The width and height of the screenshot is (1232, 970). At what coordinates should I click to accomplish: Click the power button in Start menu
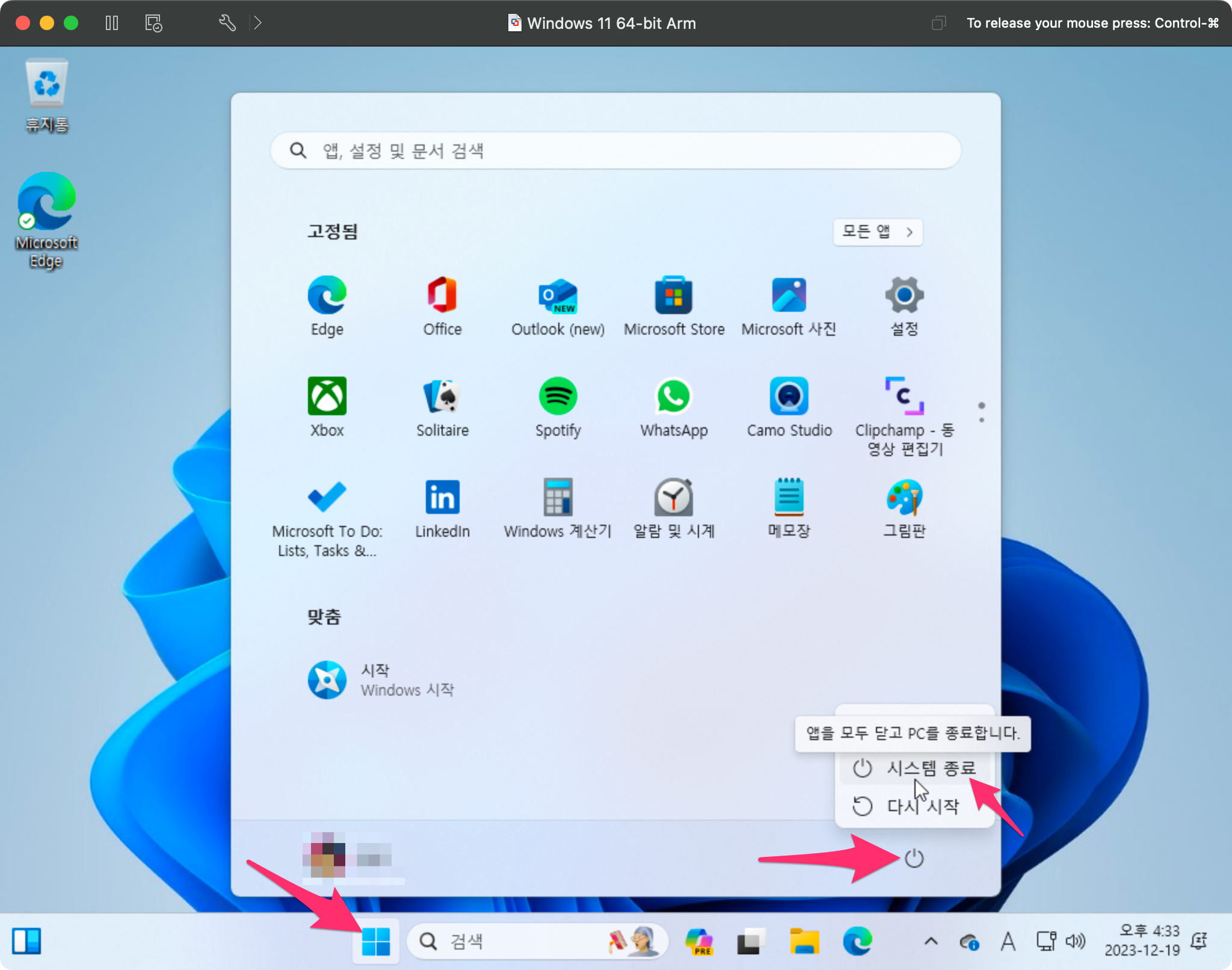tap(914, 859)
